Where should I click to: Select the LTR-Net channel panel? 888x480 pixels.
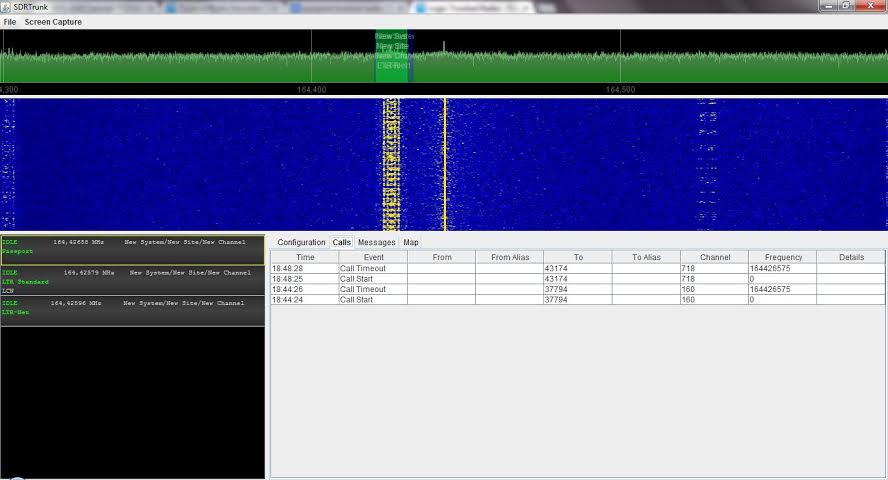133,311
